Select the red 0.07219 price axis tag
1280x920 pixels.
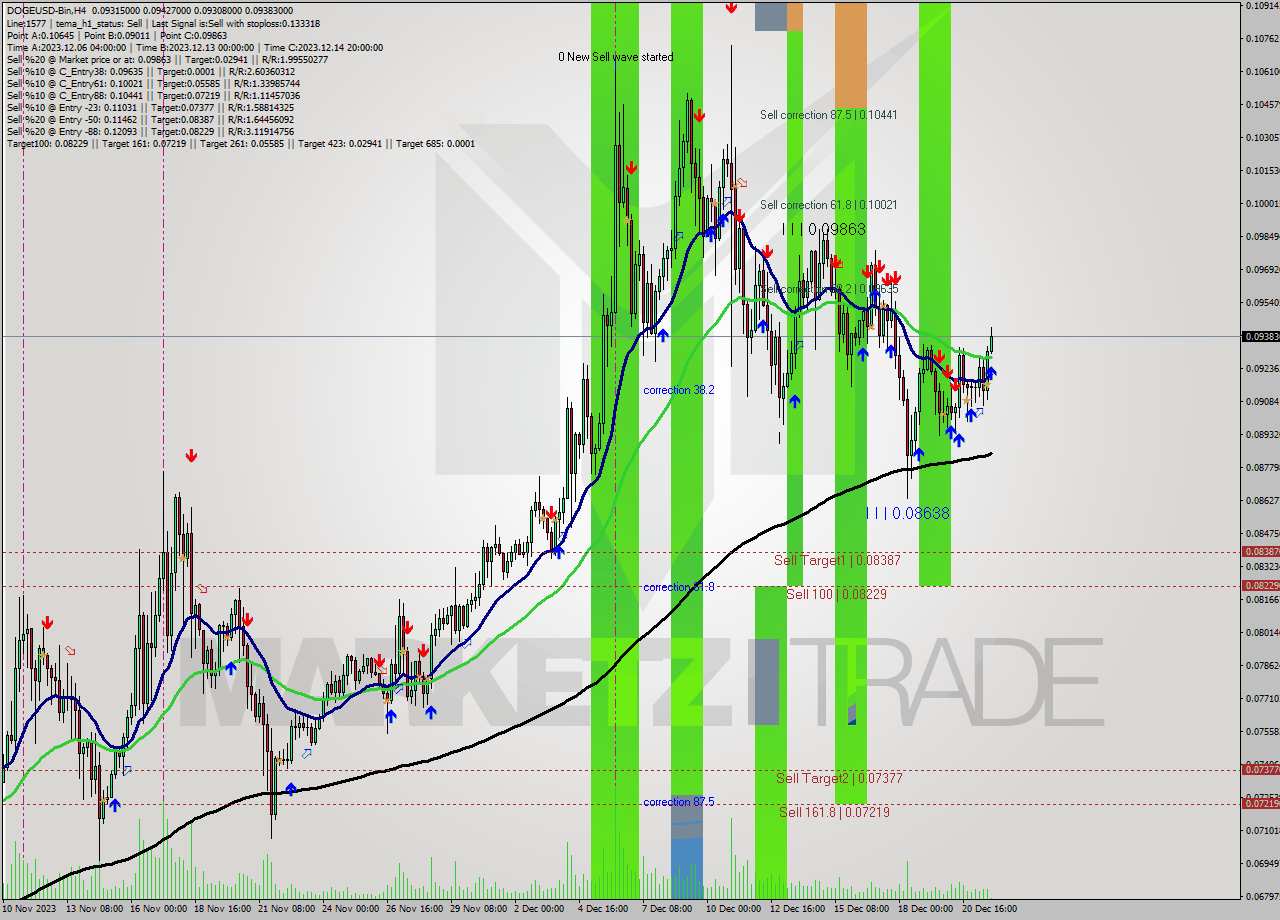[x=1260, y=804]
